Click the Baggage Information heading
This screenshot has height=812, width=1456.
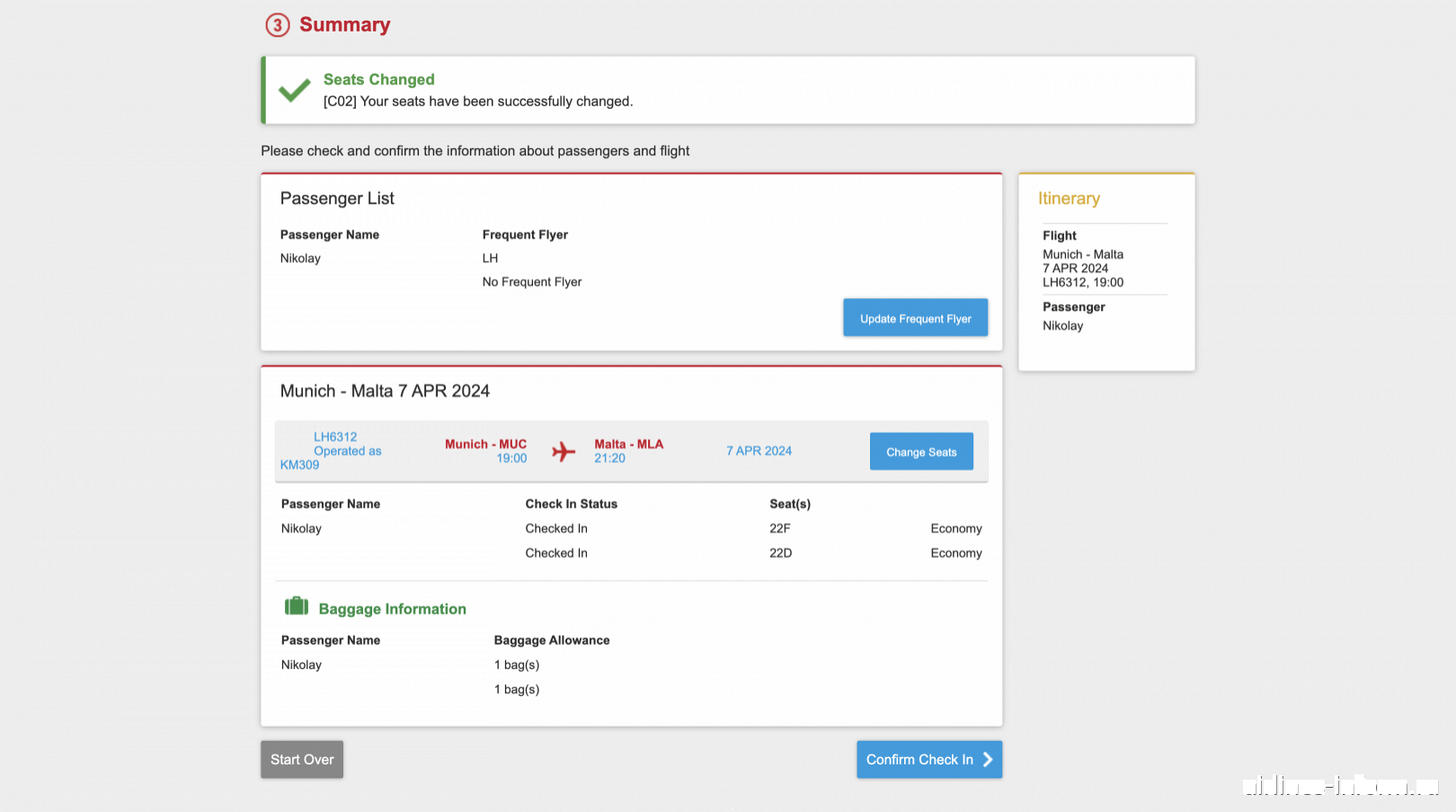coord(392,609)
